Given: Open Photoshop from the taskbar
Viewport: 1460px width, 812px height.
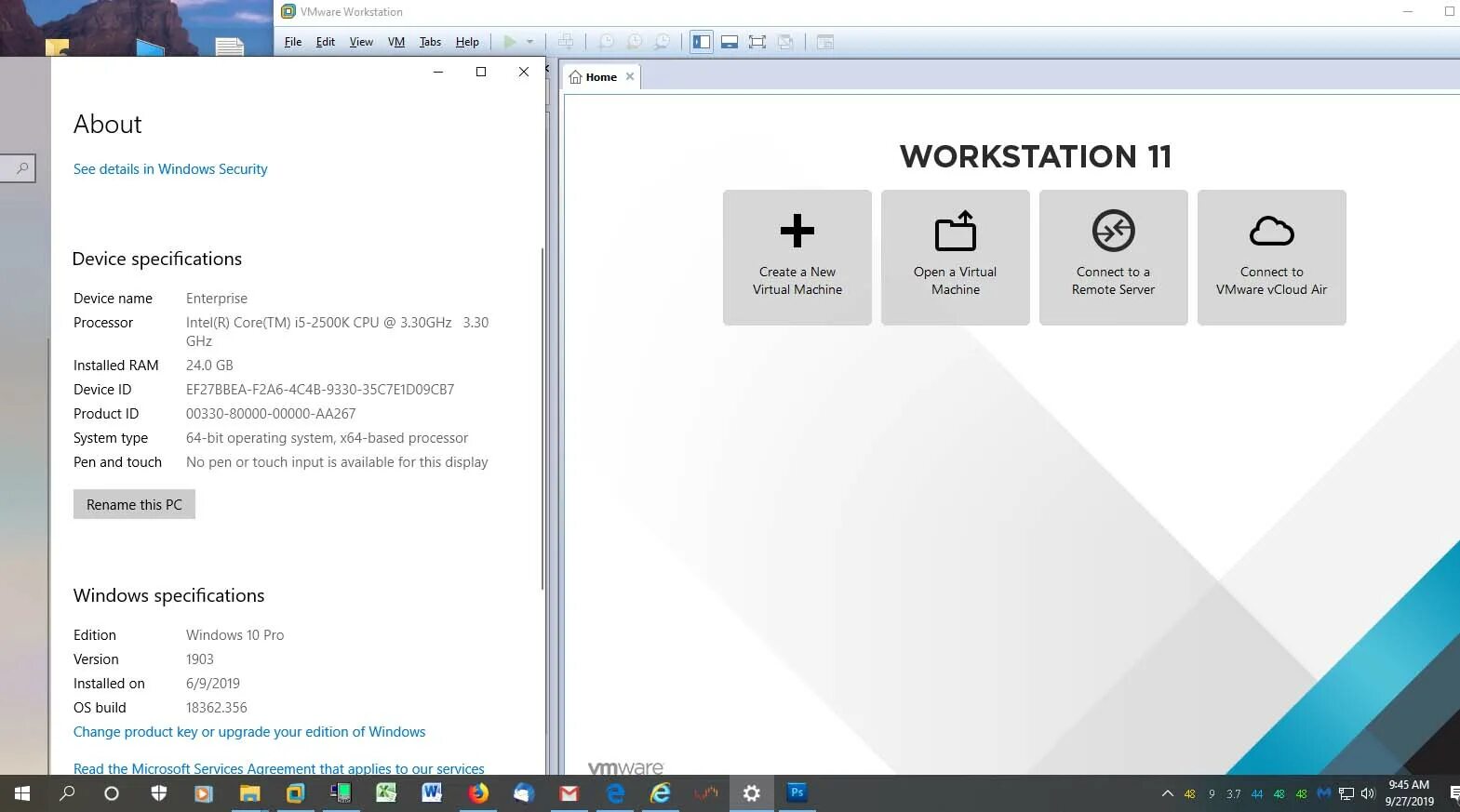Looking at the screenshot, I should coord(797,793).
